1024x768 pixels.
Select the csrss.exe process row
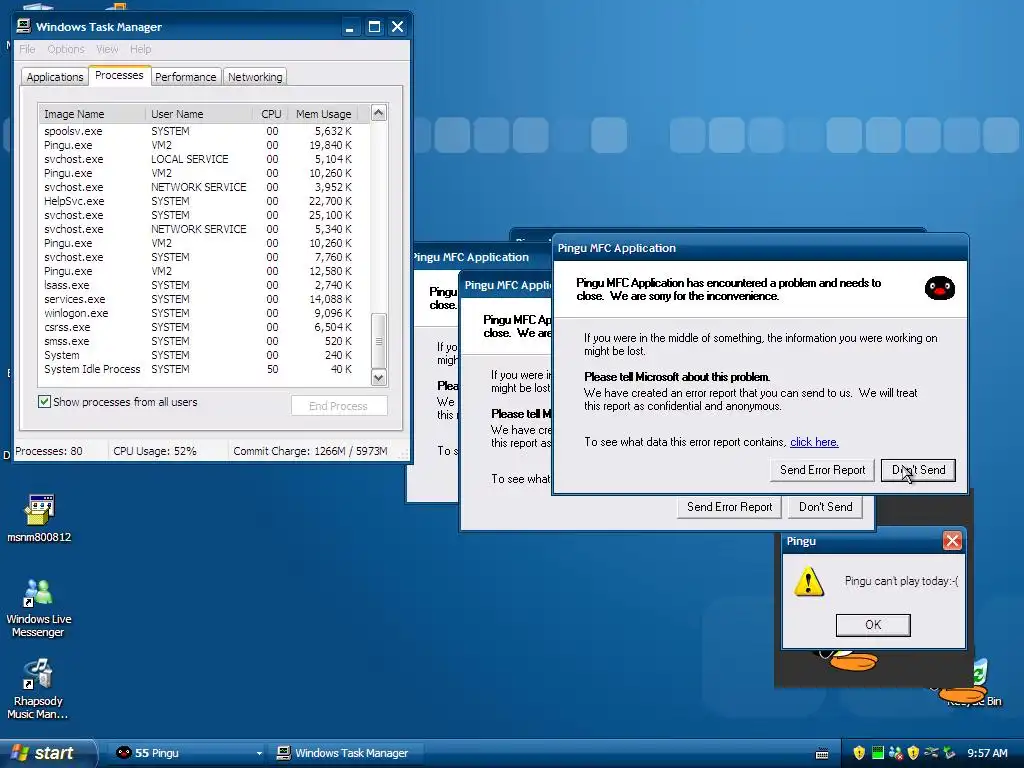pos(204,327)
